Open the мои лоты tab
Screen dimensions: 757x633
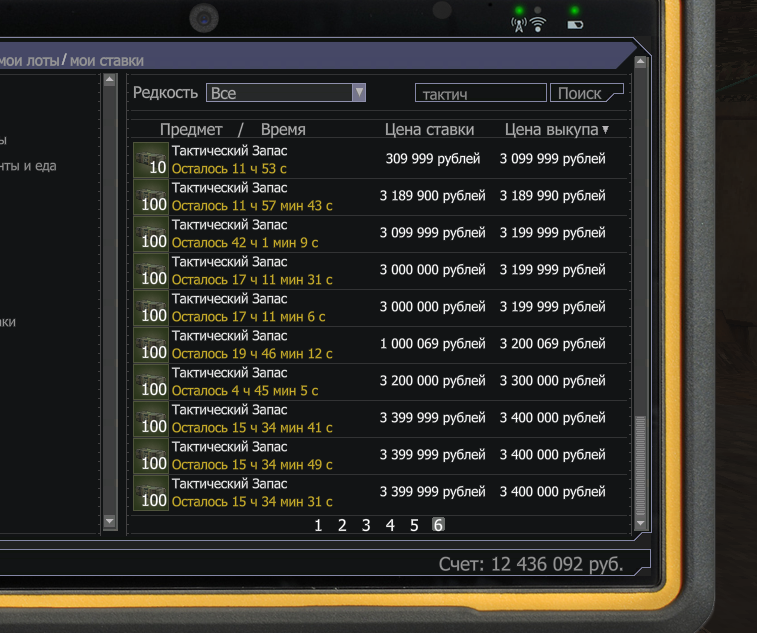click(x=29, y=60)
